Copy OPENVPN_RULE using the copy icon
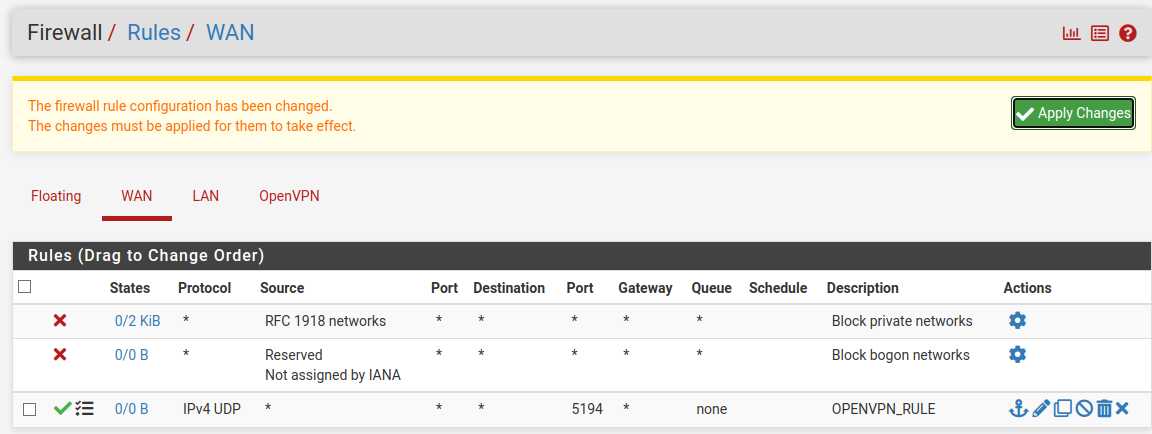The image size is (1152, 434). tap(1062, 408)
